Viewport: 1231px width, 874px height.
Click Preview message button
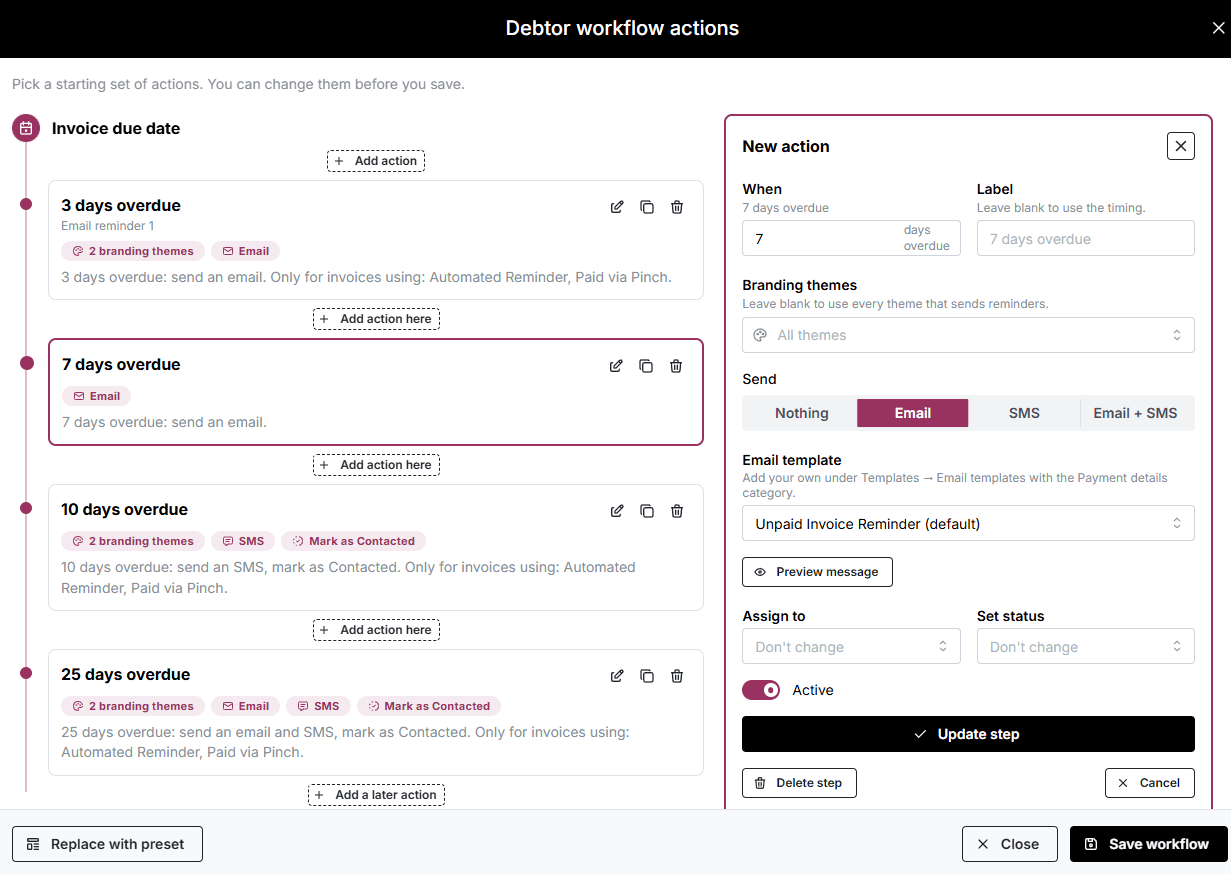click(817, 572)
